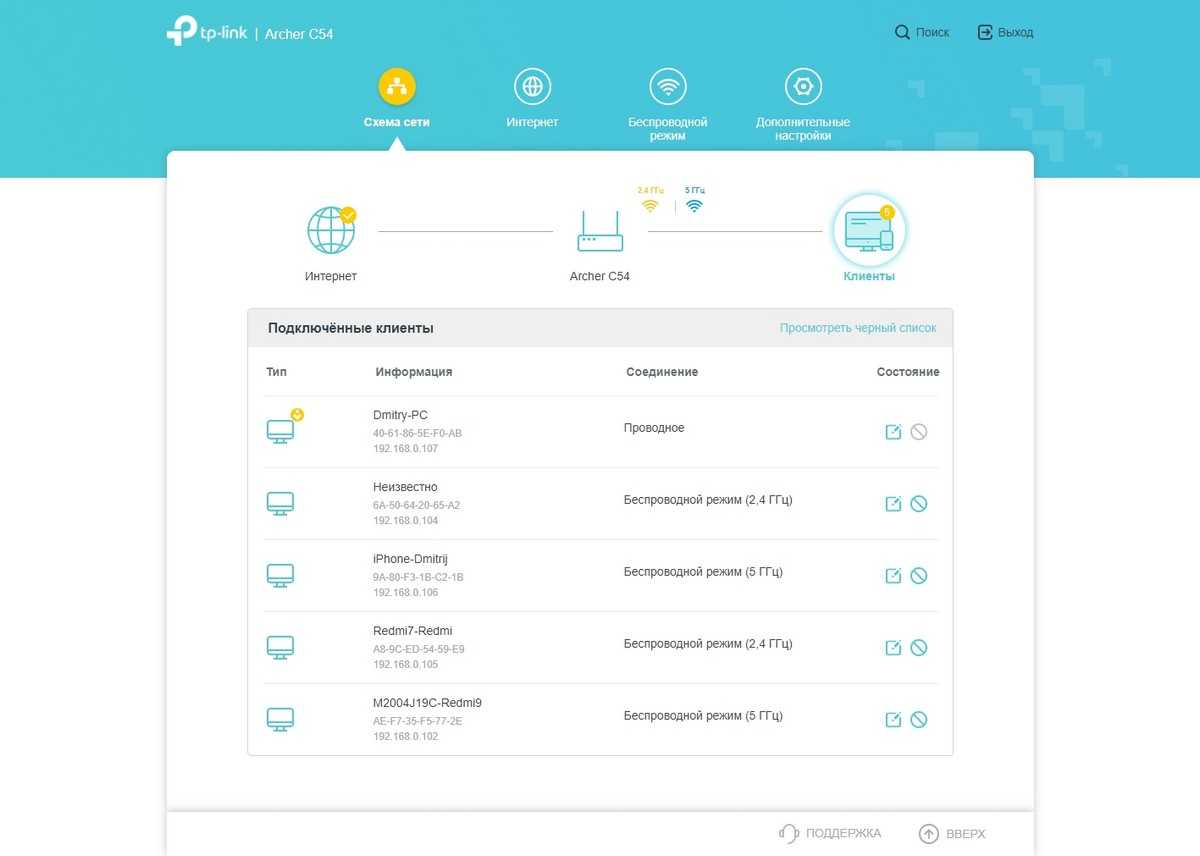Open Поиск search in the header
1200x856 pixels.
922,33
